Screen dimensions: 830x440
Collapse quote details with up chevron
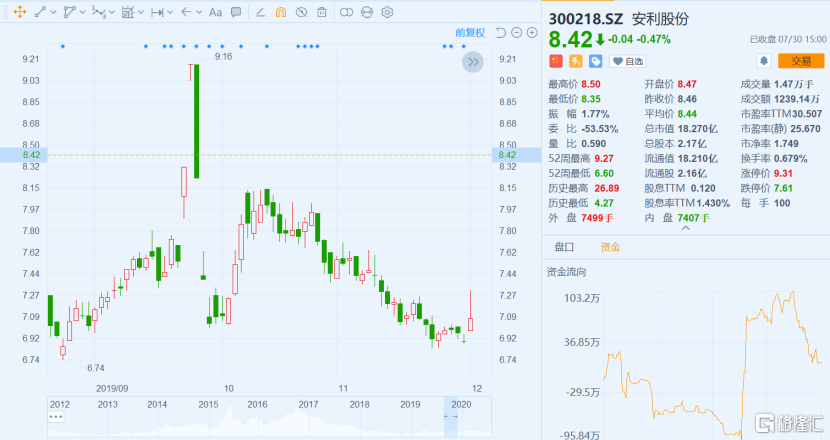[685, 228]
